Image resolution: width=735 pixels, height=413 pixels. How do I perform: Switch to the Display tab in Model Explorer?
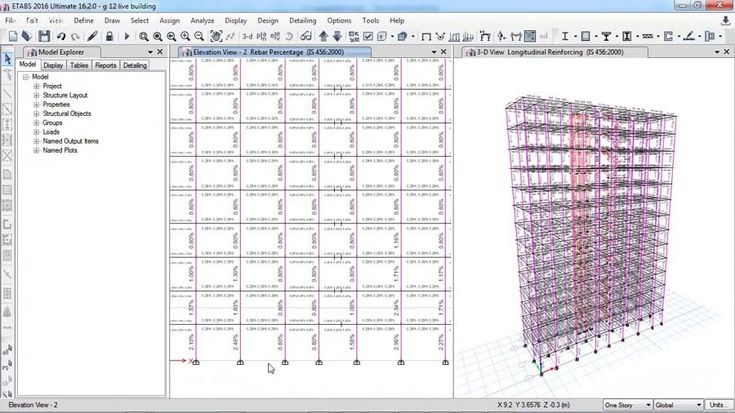click(53, 66)
